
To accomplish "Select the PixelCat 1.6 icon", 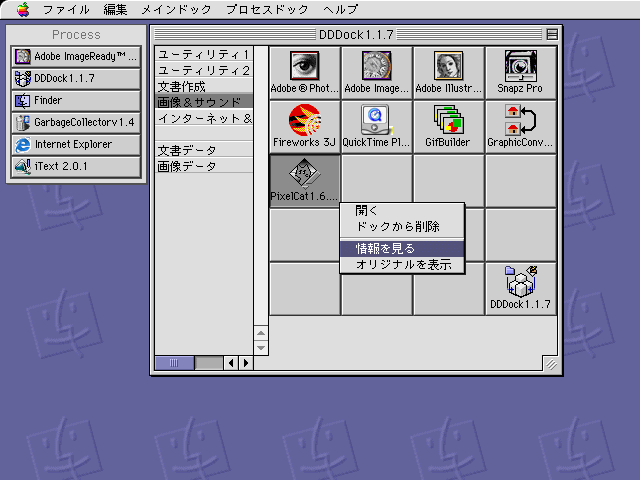I will [x=304, y=181].
